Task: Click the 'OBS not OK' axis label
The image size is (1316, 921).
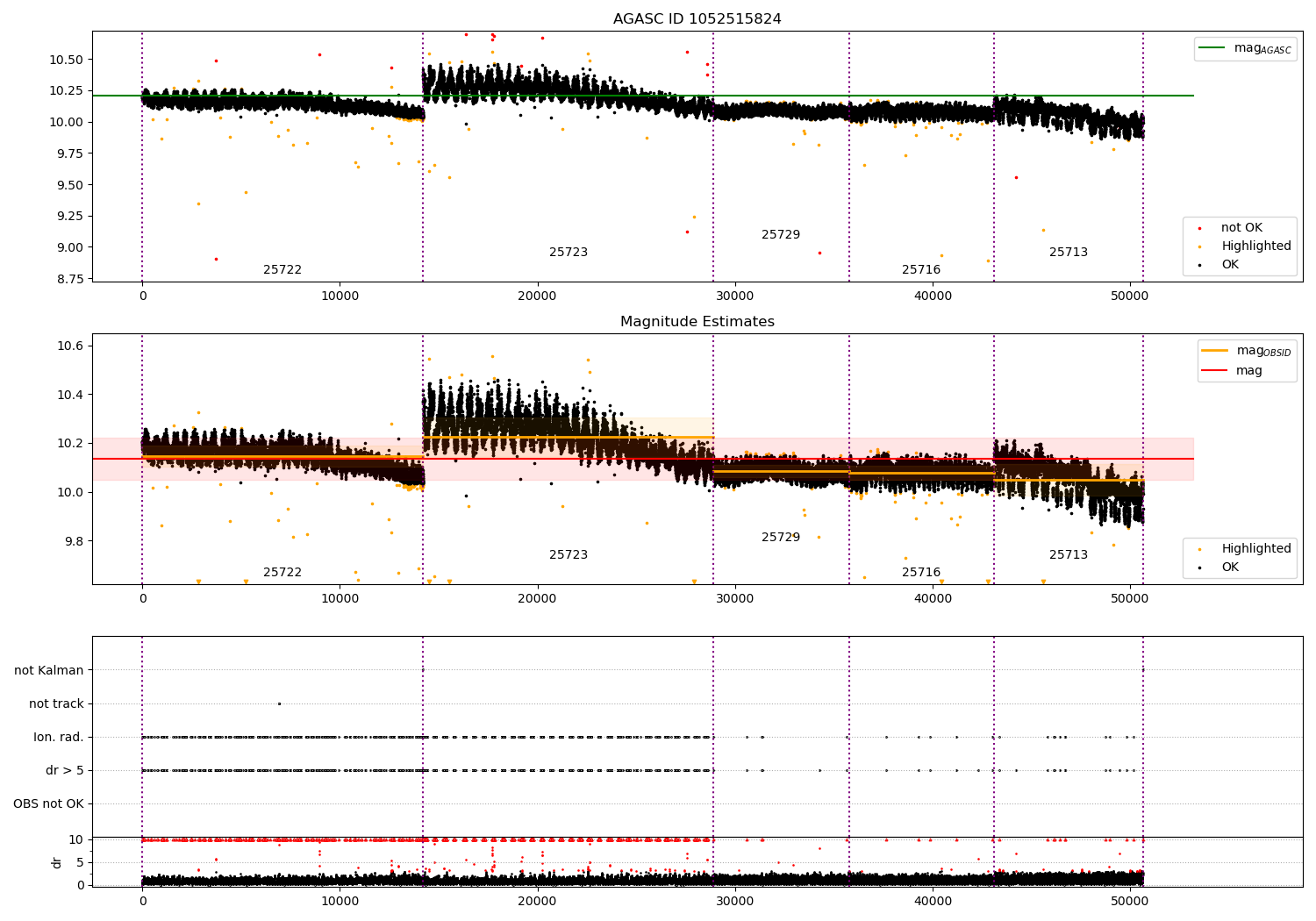Action: pyautogui.click(x=48, y=804)
